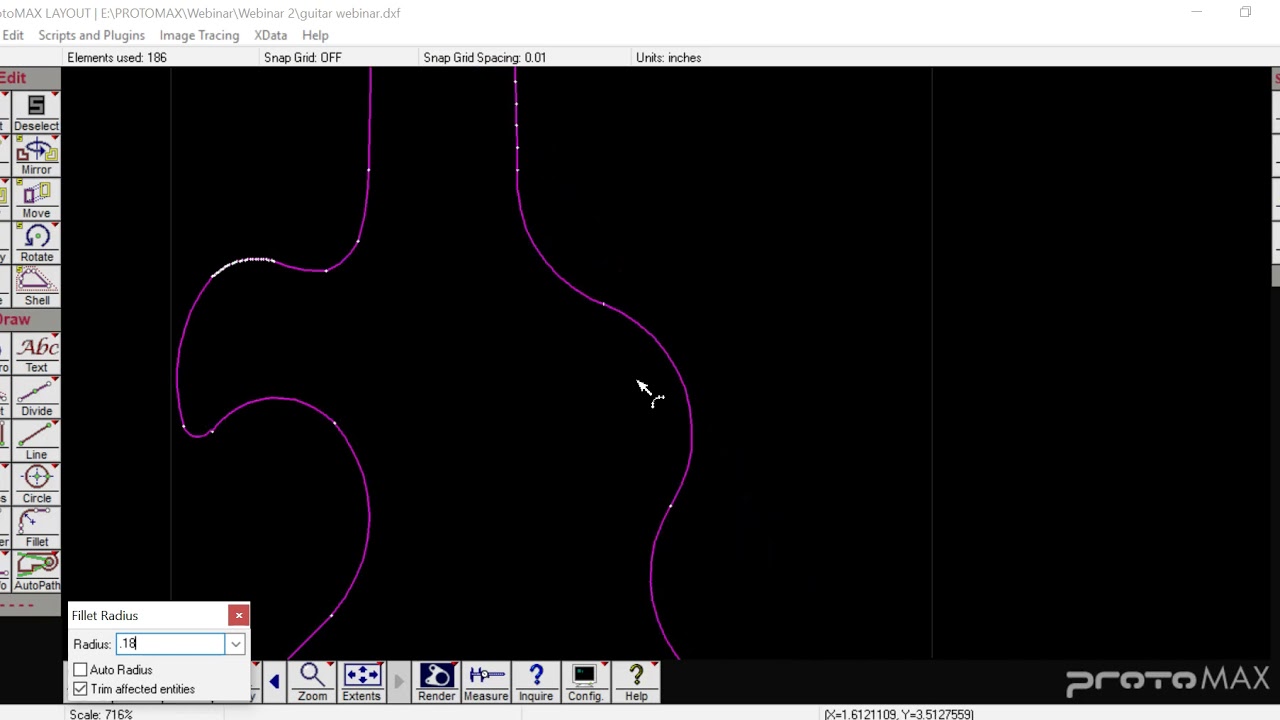1280x720 pixels.
Task: Toggle Trim affected entities checkbox
Action: (x=80, y=689)
